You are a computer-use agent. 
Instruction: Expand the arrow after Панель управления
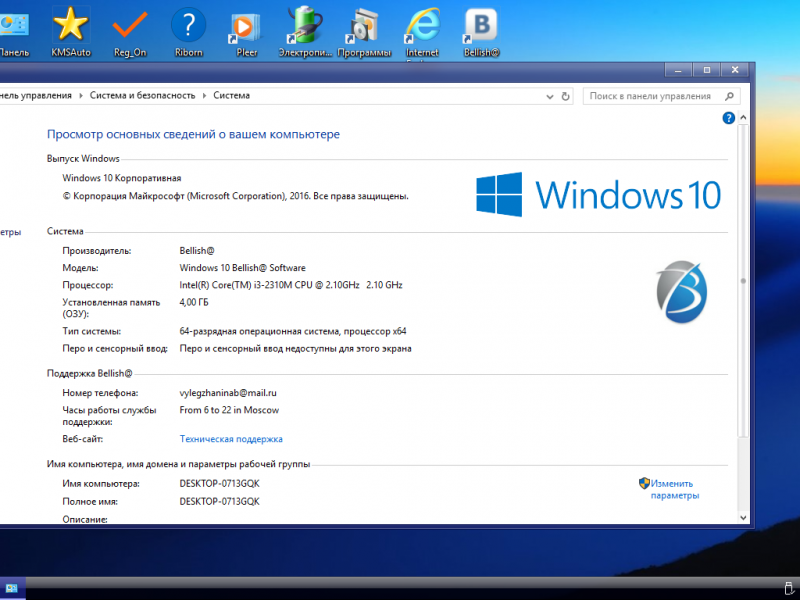pos(81,95)
